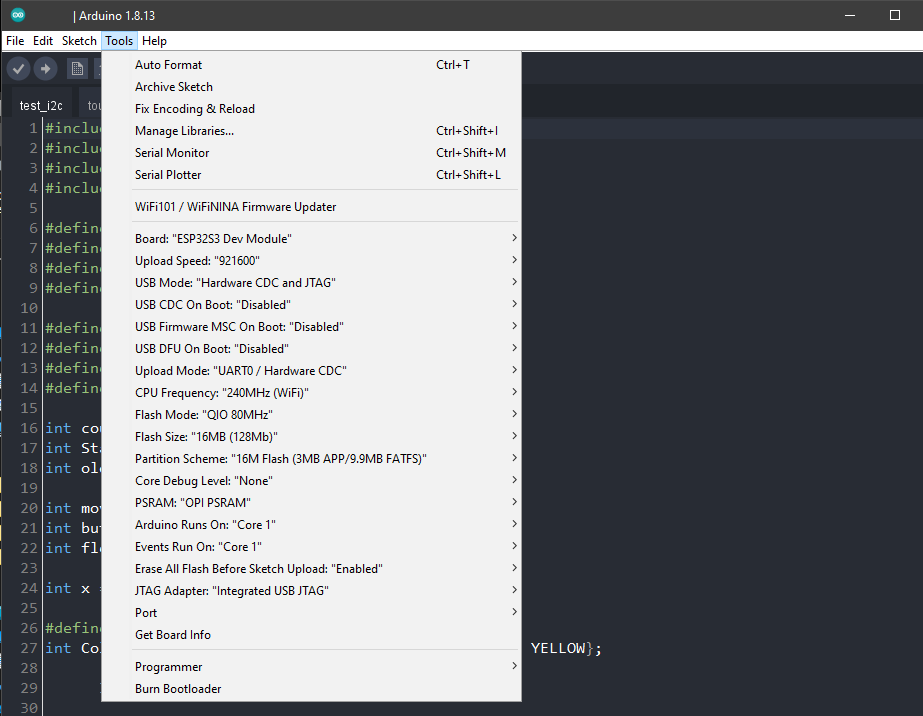923x716 pixels.
Task: Expand Upload Speed 921600 submenu
Action: tap(311, 261)
